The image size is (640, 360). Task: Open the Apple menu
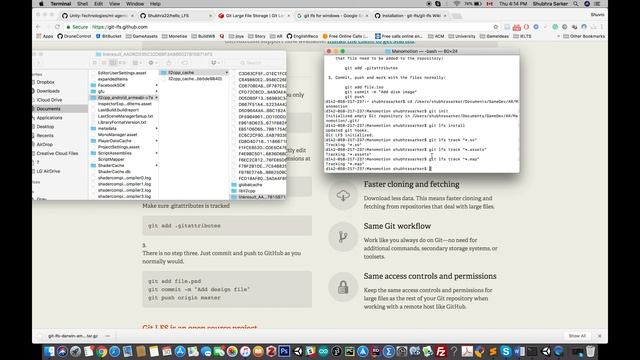pyautogui.click(x=41, y=4)
